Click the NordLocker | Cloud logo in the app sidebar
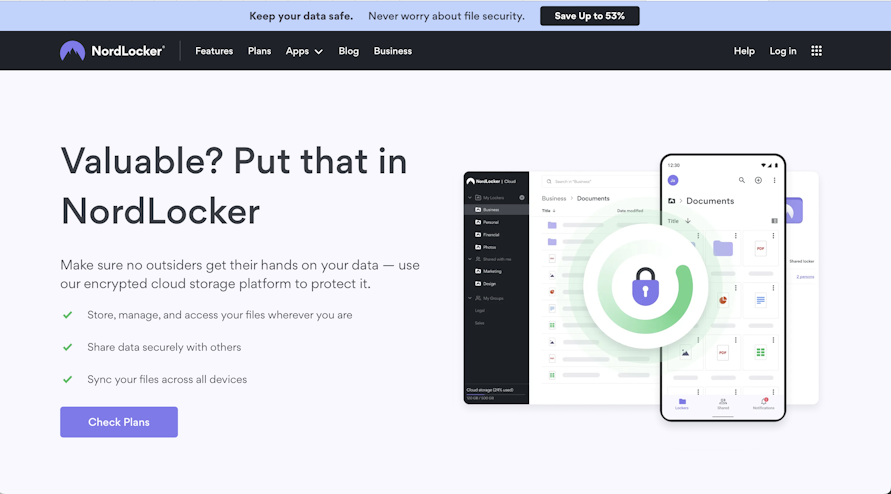This screenshot has width=891, height=494. pyautogui.click(x=491, y=181)
